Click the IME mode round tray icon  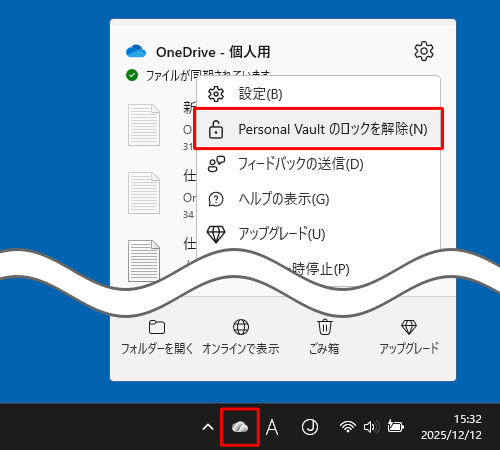pyautogui.click(x=310, y=427)
